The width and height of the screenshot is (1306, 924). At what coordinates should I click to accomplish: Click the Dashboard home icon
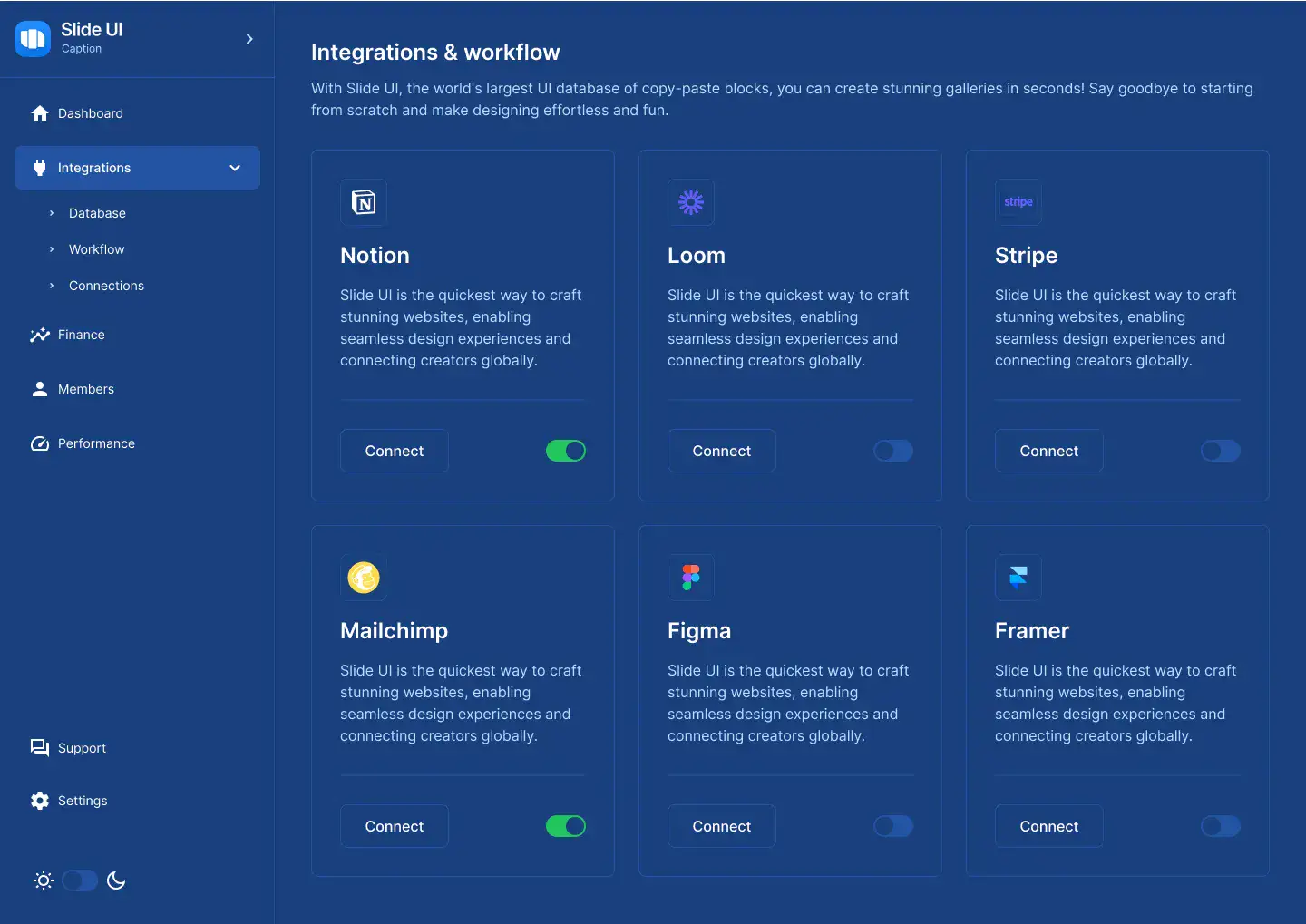coord(40,113)
